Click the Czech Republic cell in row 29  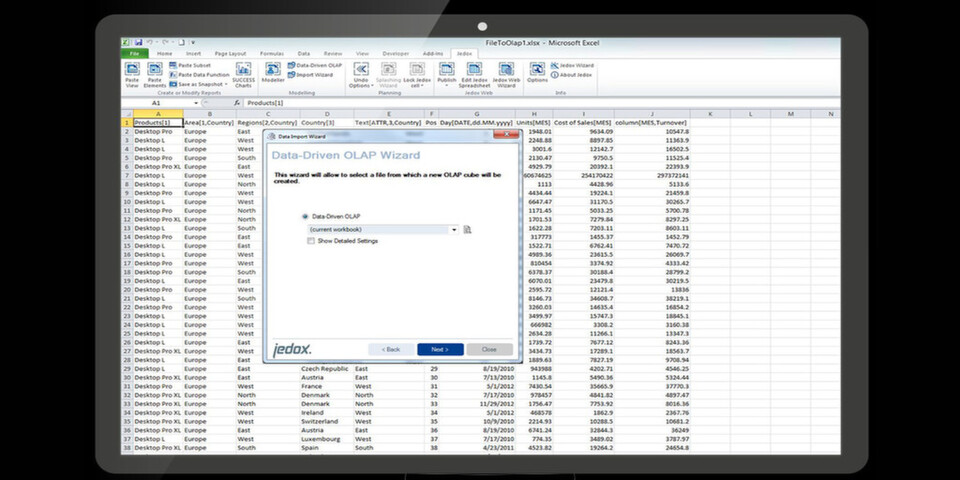click(x=326, y=369)
